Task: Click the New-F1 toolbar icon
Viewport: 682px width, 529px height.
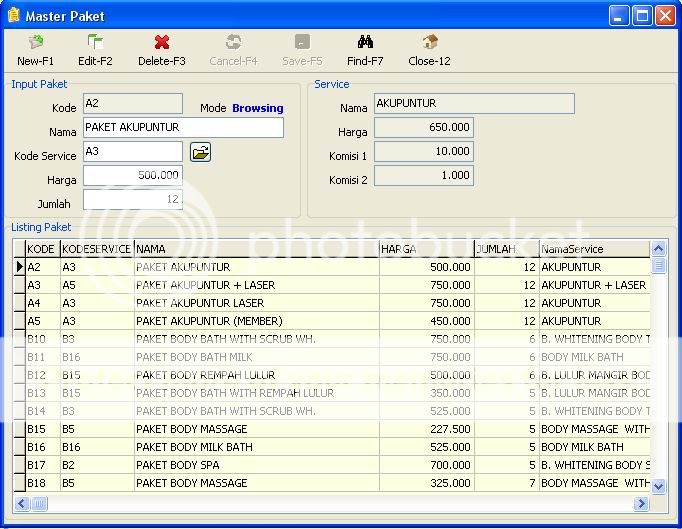Action: coord(36,42)
